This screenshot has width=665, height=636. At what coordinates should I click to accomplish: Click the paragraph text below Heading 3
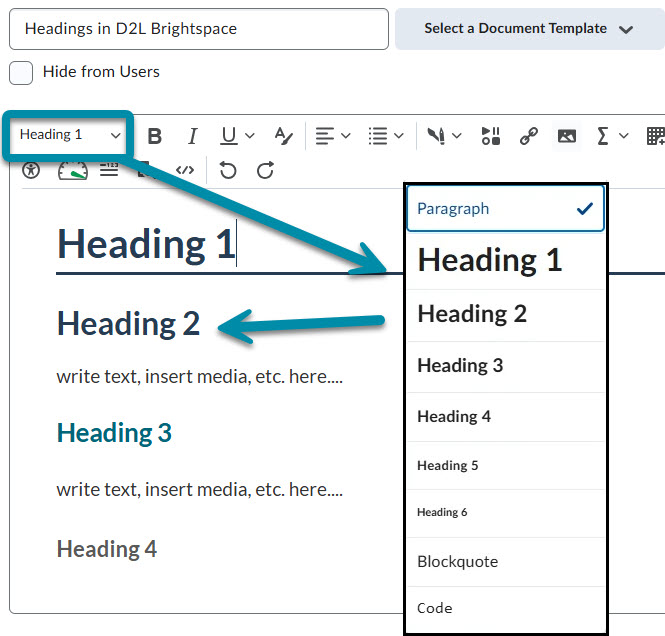(x=200, y=490)
